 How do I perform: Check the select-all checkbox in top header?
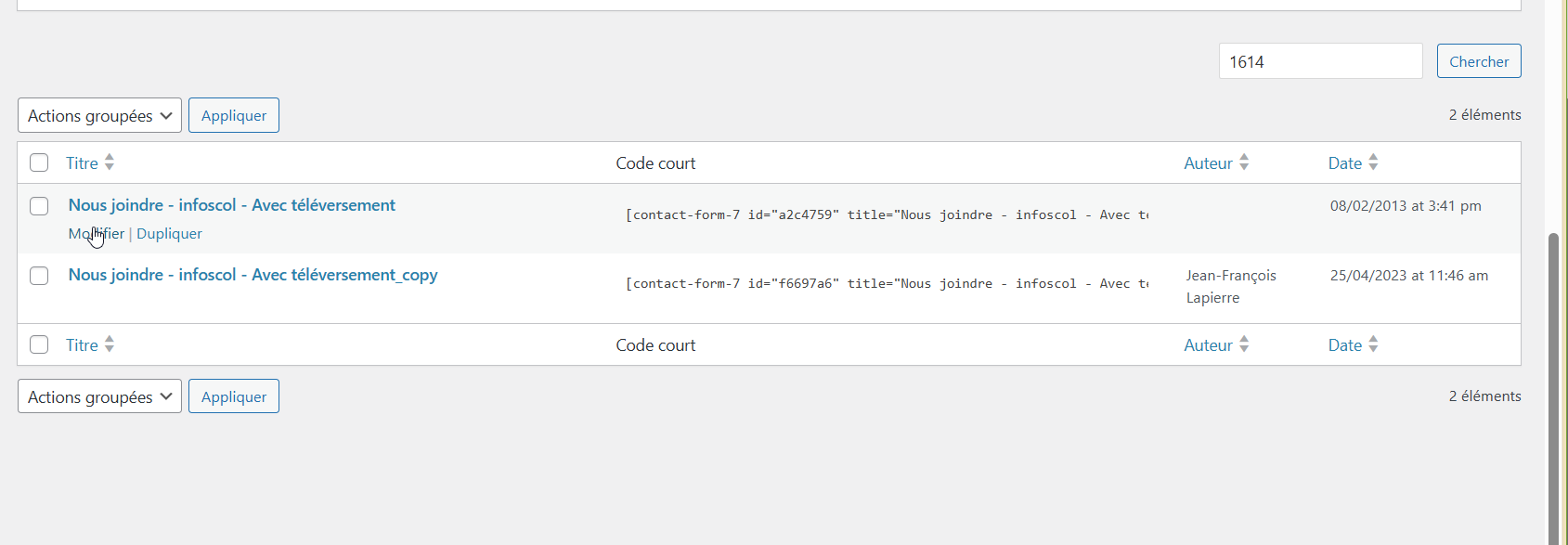(39, 162)
